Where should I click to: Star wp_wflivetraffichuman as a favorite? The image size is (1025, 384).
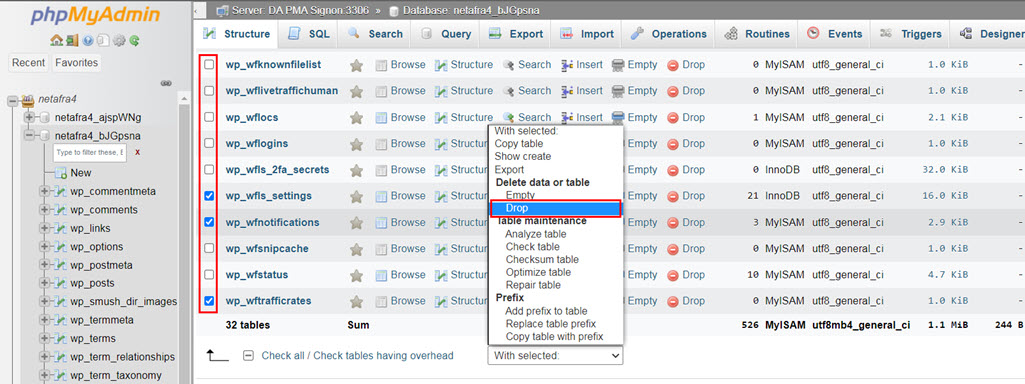(x=356, y=92)
